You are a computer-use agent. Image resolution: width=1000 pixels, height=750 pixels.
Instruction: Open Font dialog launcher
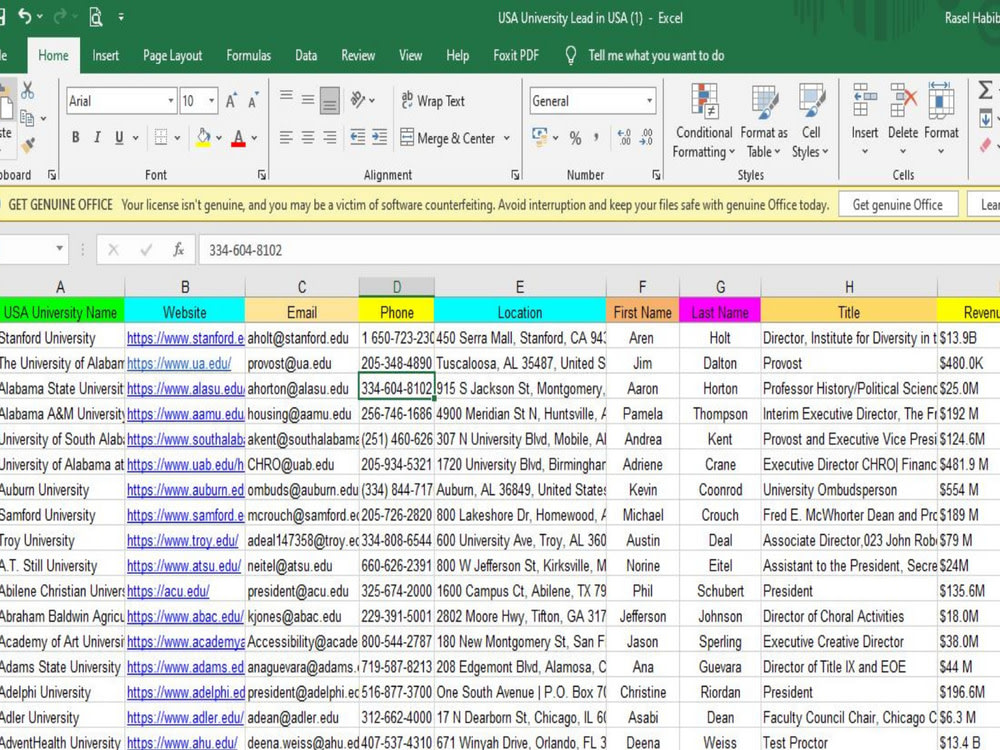click(x=261, y=175)
